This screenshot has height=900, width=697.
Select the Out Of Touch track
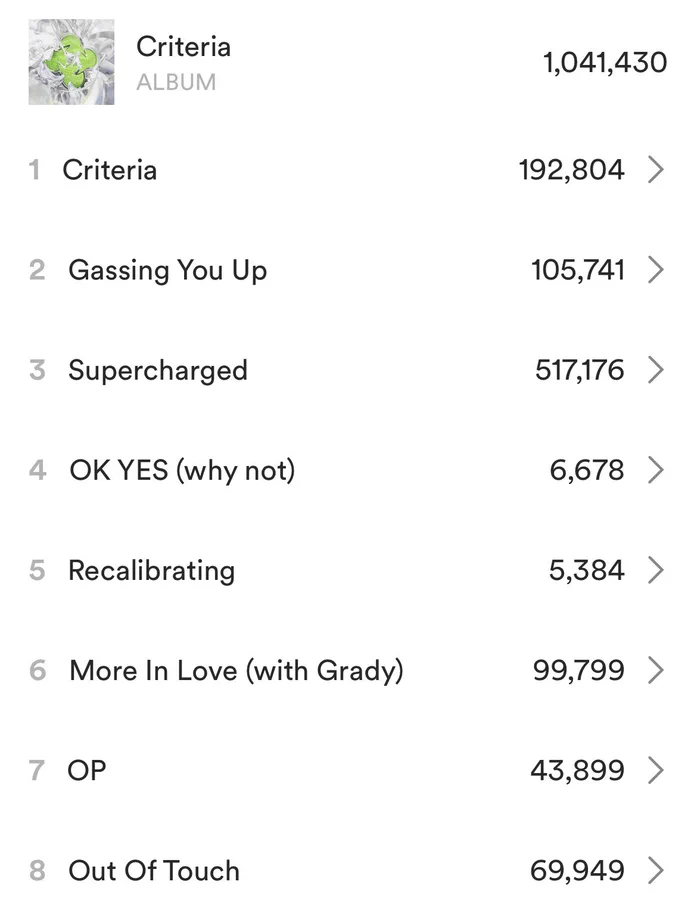(x=154, y=871)
